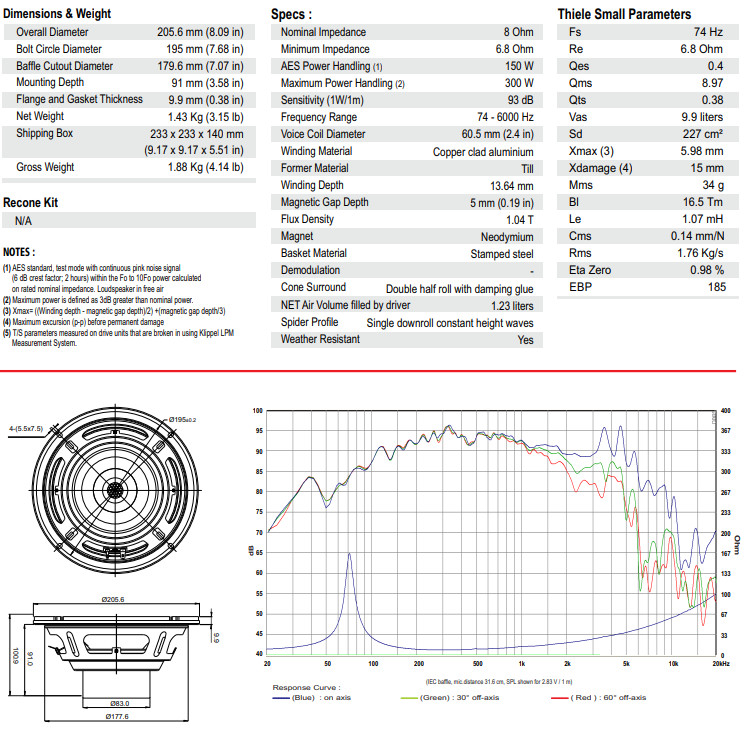Select Flux Density value 1.04 T
Screen dimensions: 754x736
519,220
